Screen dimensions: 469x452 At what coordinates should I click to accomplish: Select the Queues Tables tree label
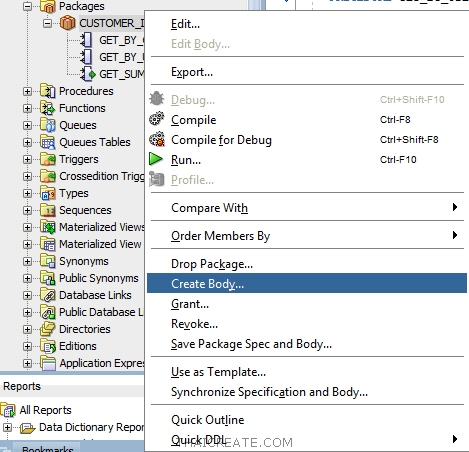coord(95,142)
